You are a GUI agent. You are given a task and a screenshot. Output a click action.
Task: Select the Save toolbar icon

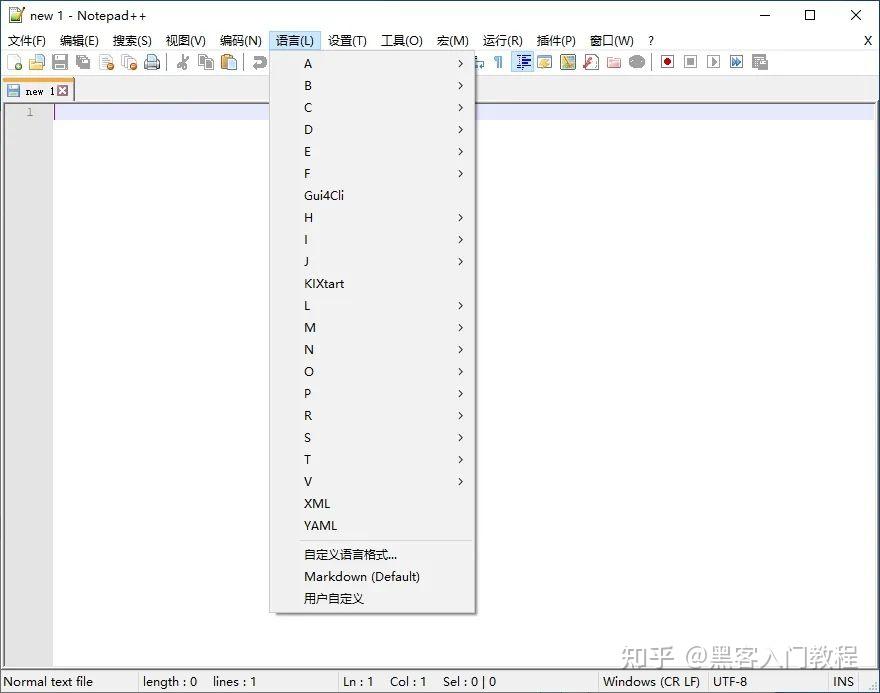60,61
